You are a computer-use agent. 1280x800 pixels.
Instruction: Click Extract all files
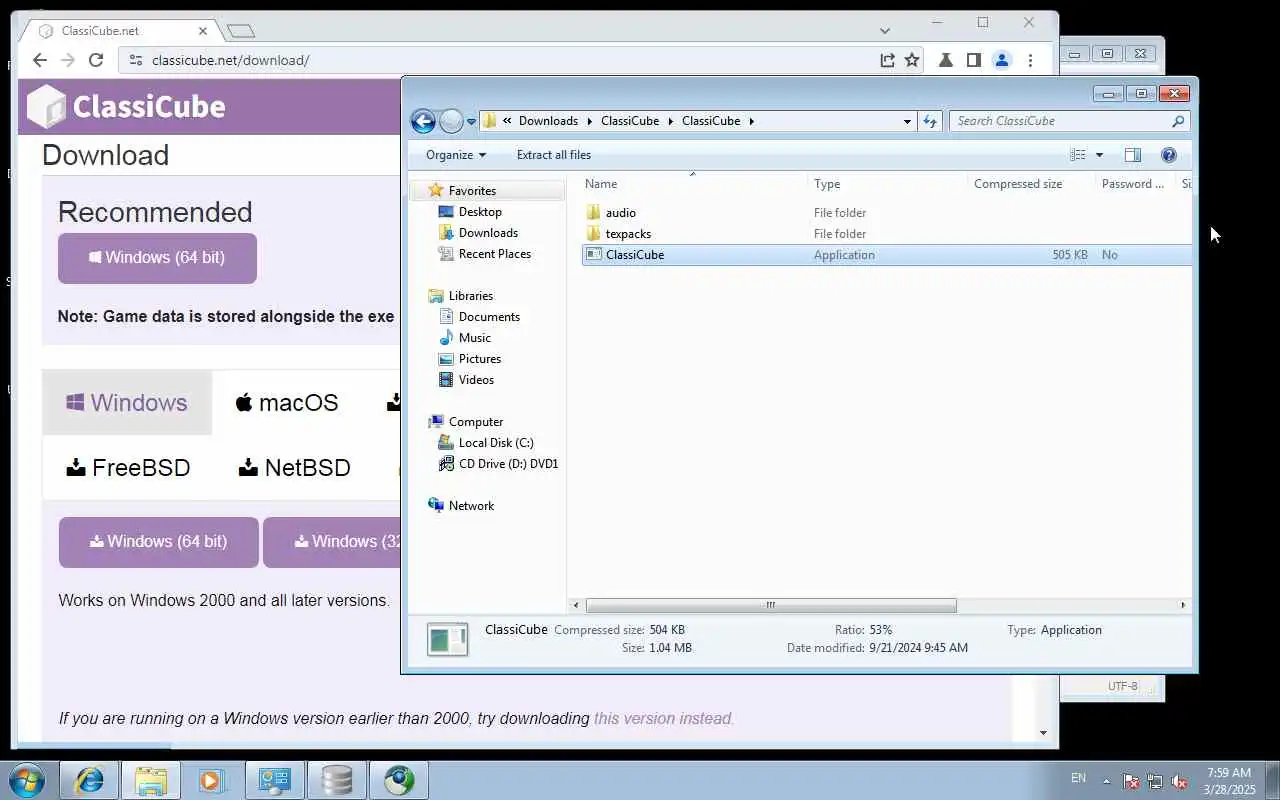(x=553, y=155)
